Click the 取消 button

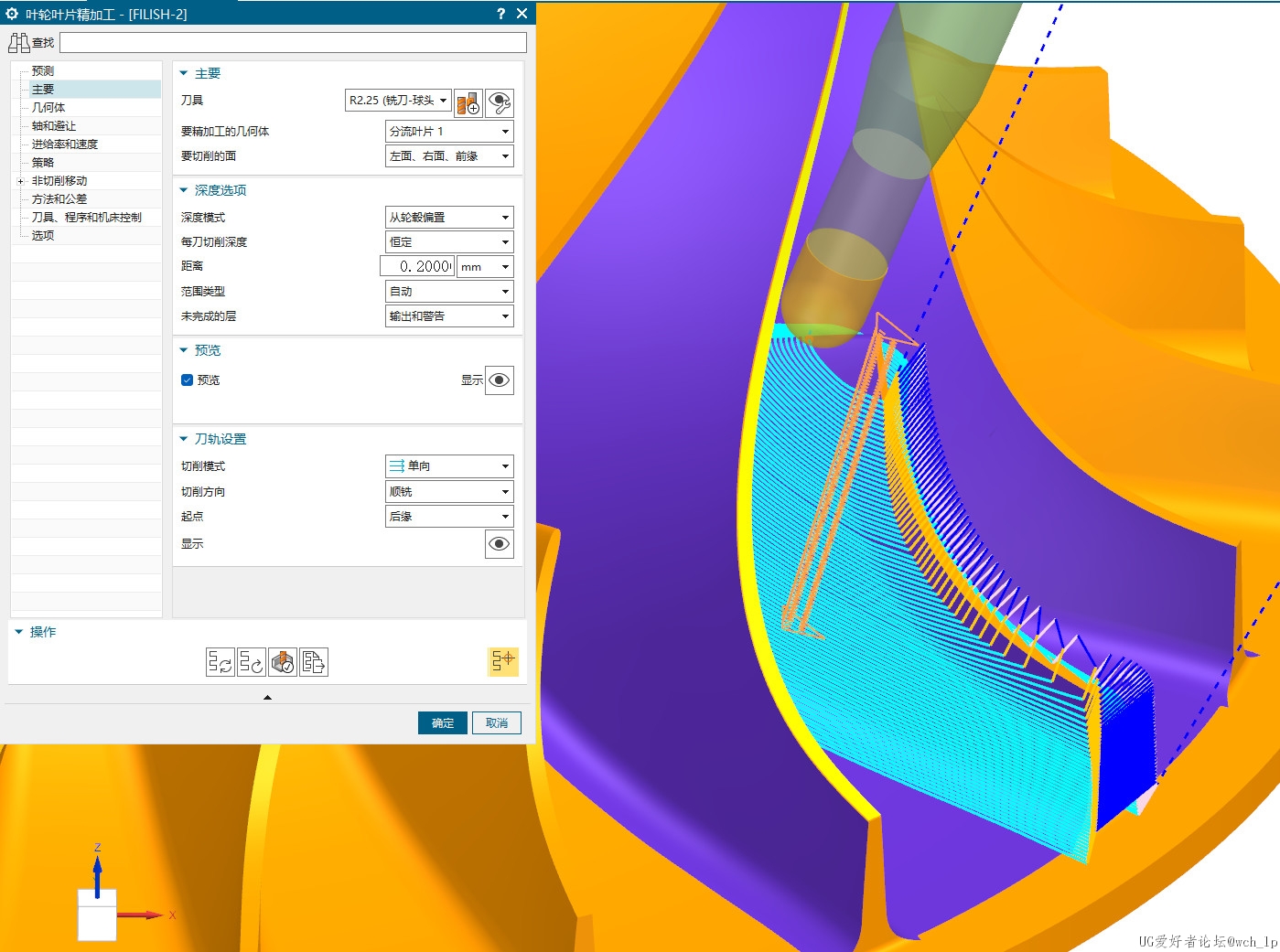(497, 723)
